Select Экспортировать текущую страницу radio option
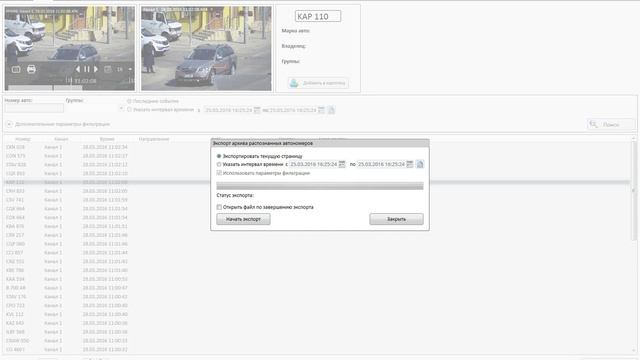 tap(219, 156)
